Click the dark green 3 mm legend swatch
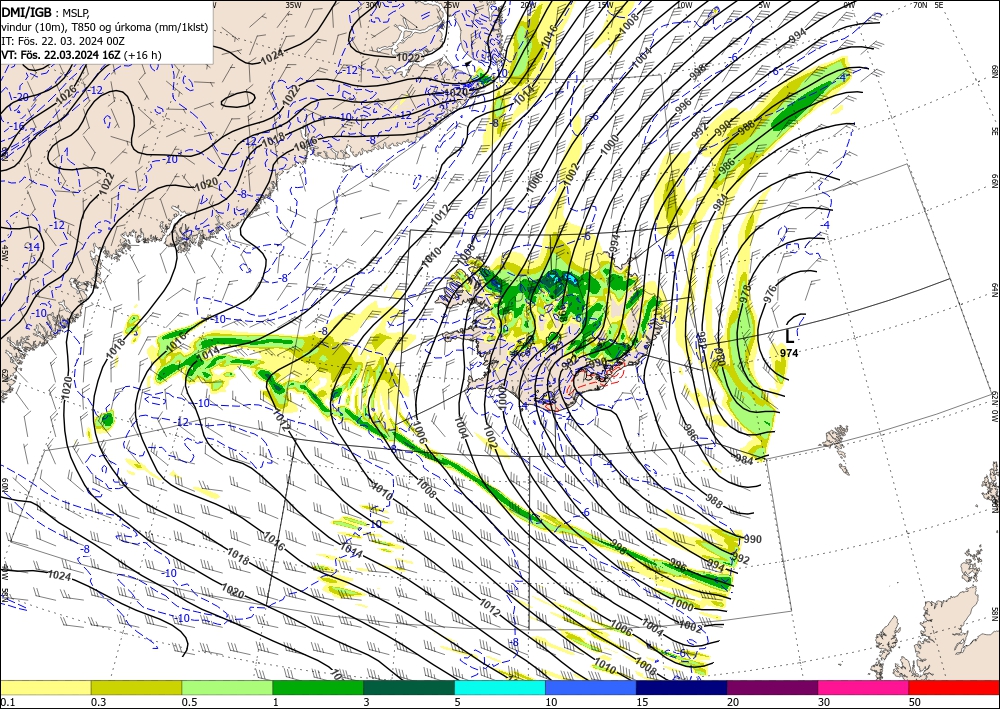1000x709 pixels. click(409, 687)
